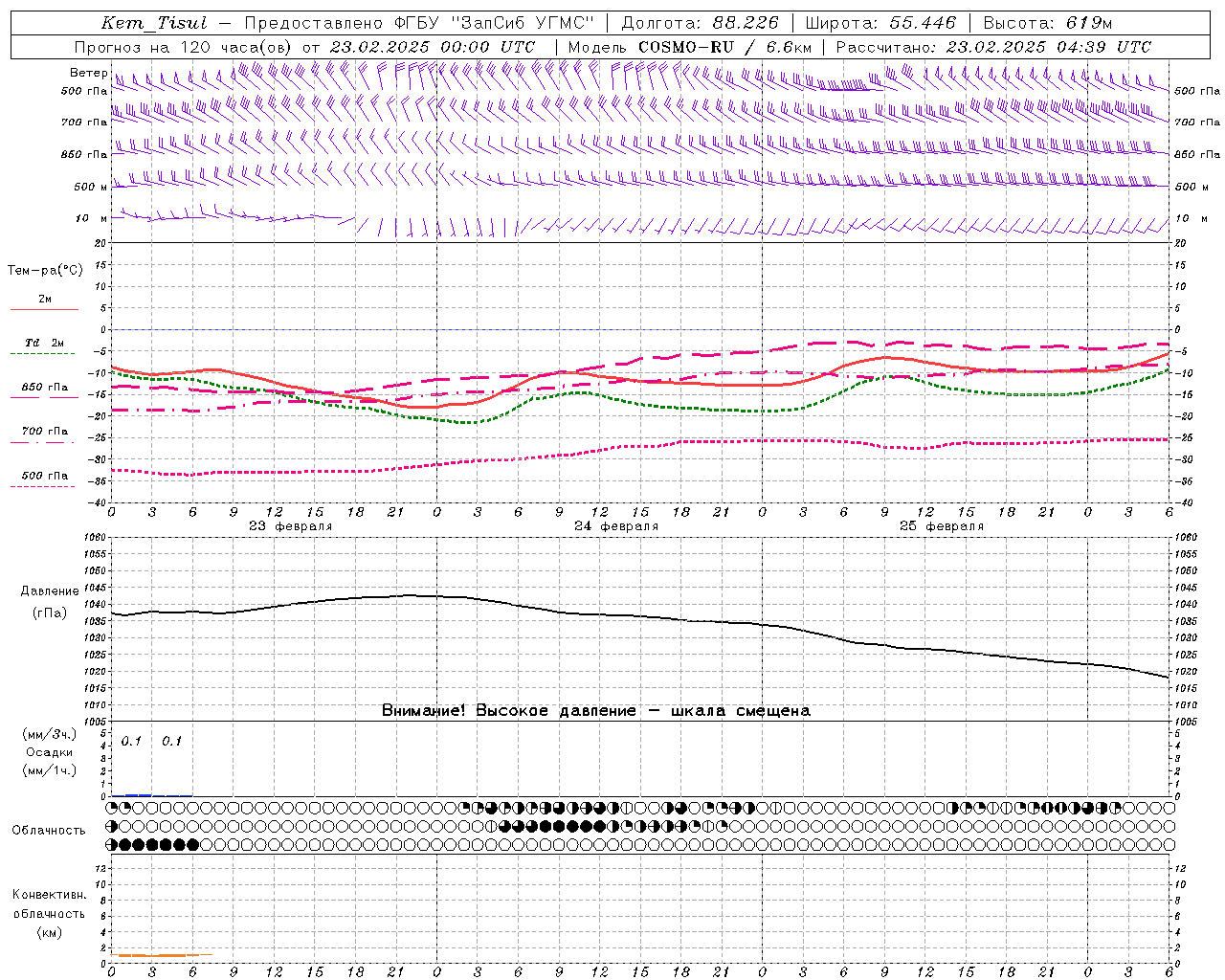Click the dashed line sample under Td 2м
The width and height of the screenshot is (1225, 980).
tap(44, 353)
